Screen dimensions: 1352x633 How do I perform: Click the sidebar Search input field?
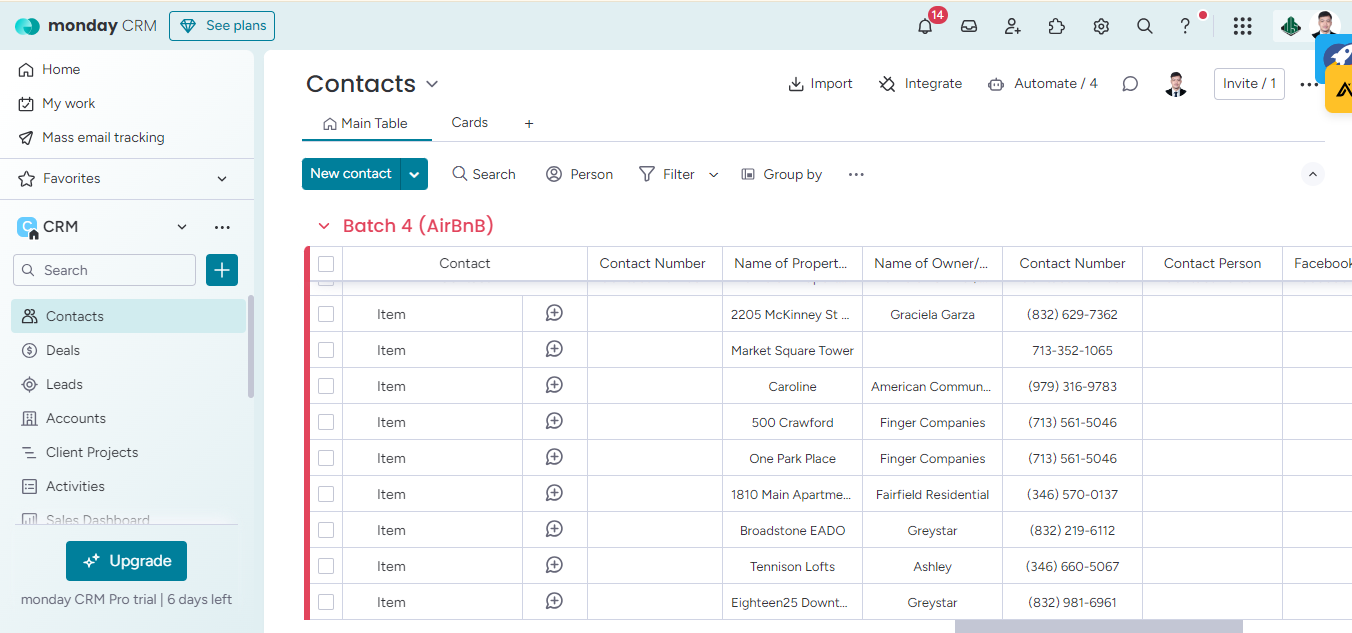tap(105, 270)
